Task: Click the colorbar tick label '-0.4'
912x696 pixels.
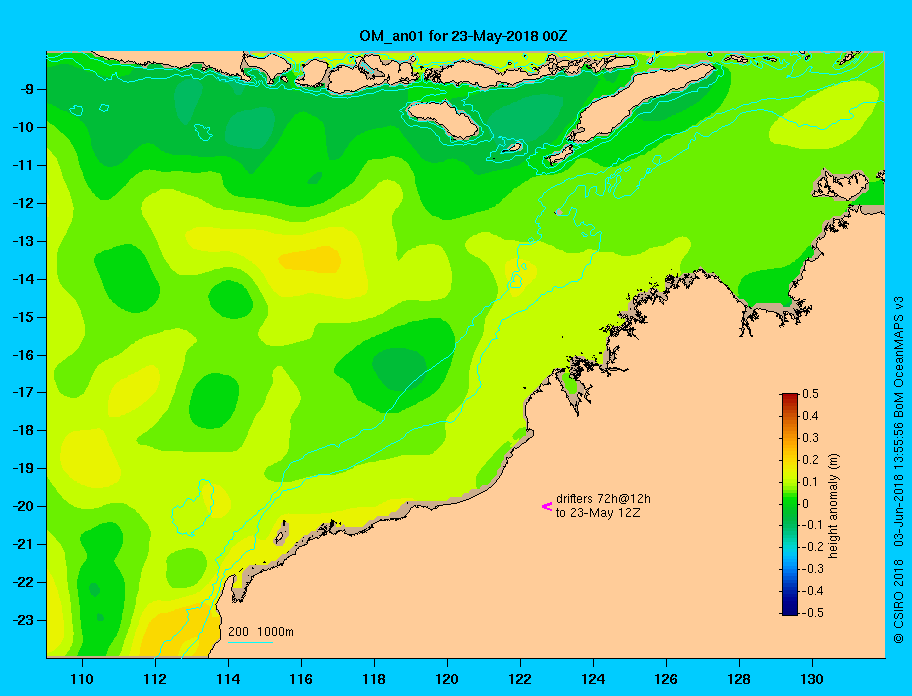Action: [813, 591]
